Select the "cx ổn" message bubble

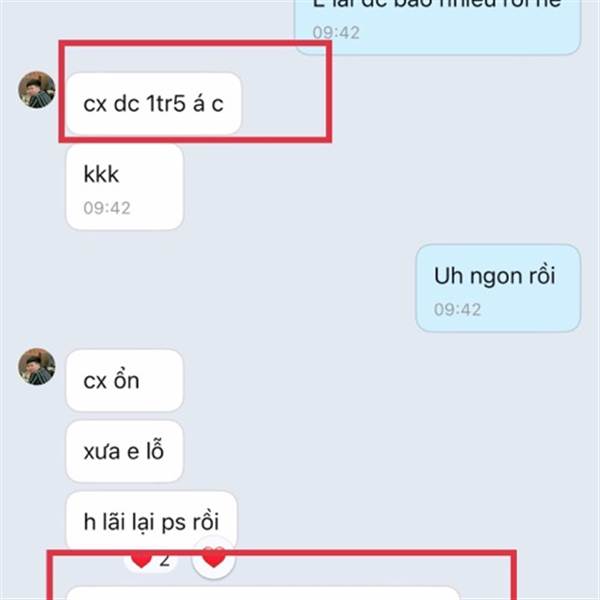point(124,380)
